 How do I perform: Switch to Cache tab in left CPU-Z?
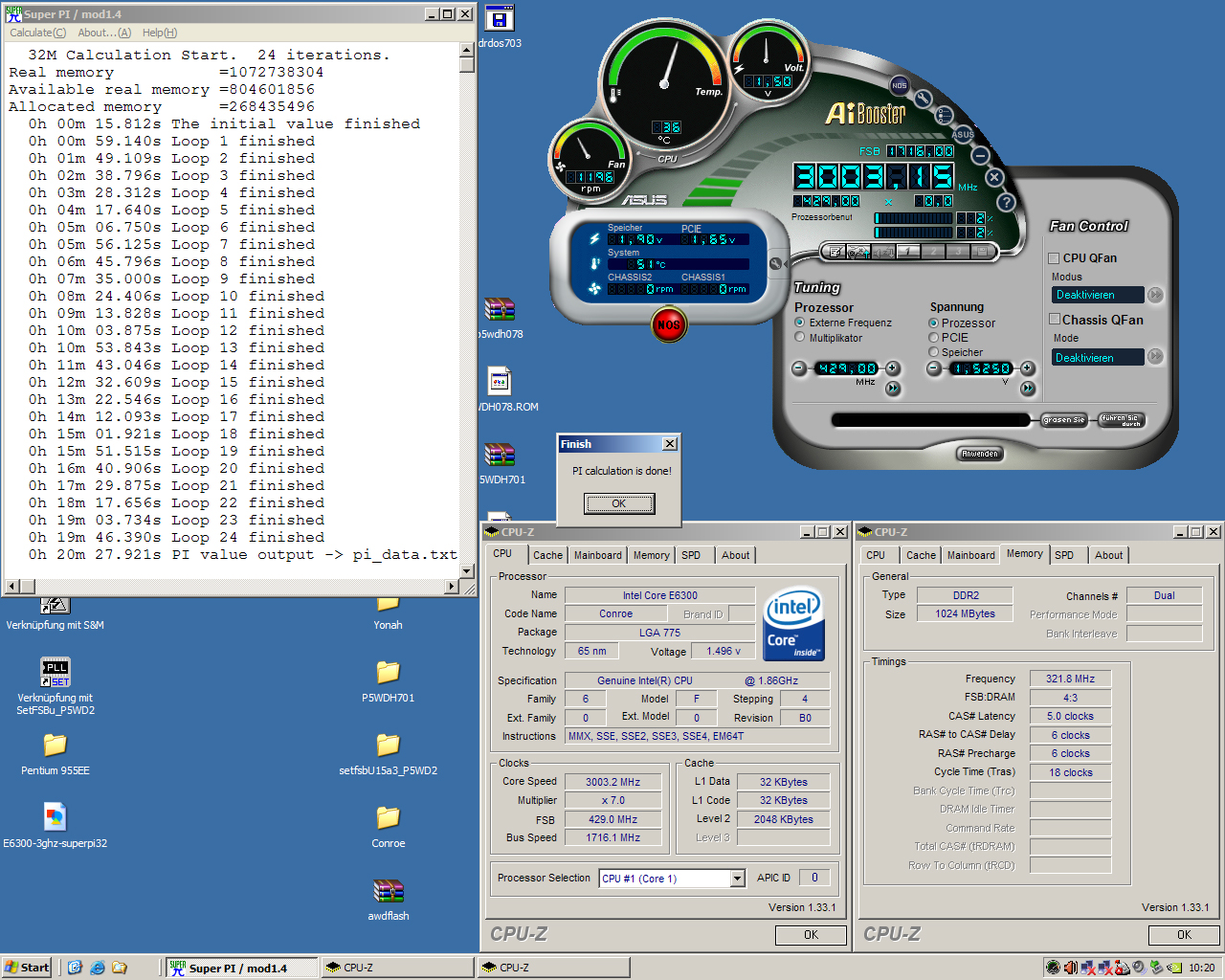pos(547,555)
